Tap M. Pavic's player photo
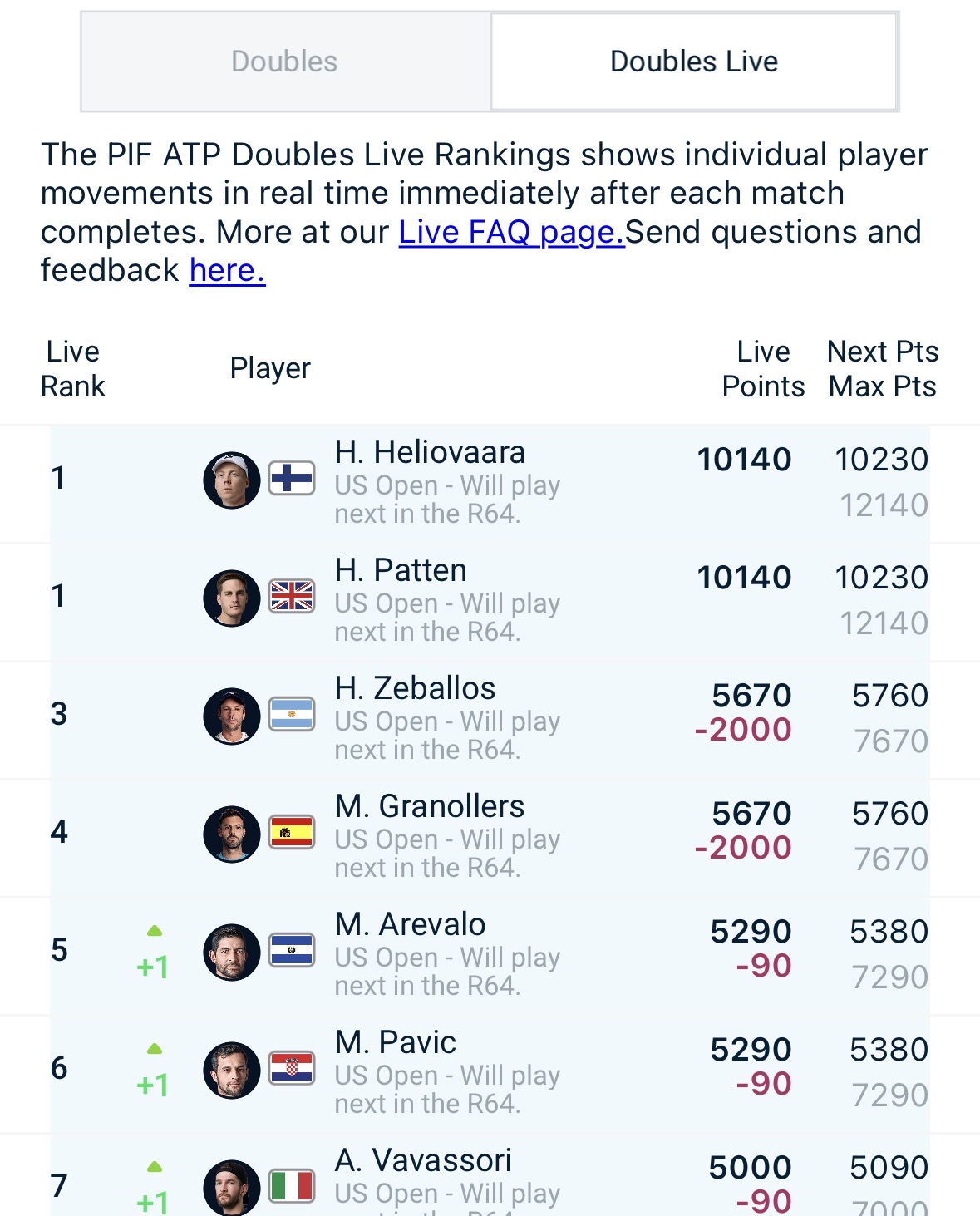Viewport: 980px width, 1216px height. pyautogui.click(x=232, y=1070)
